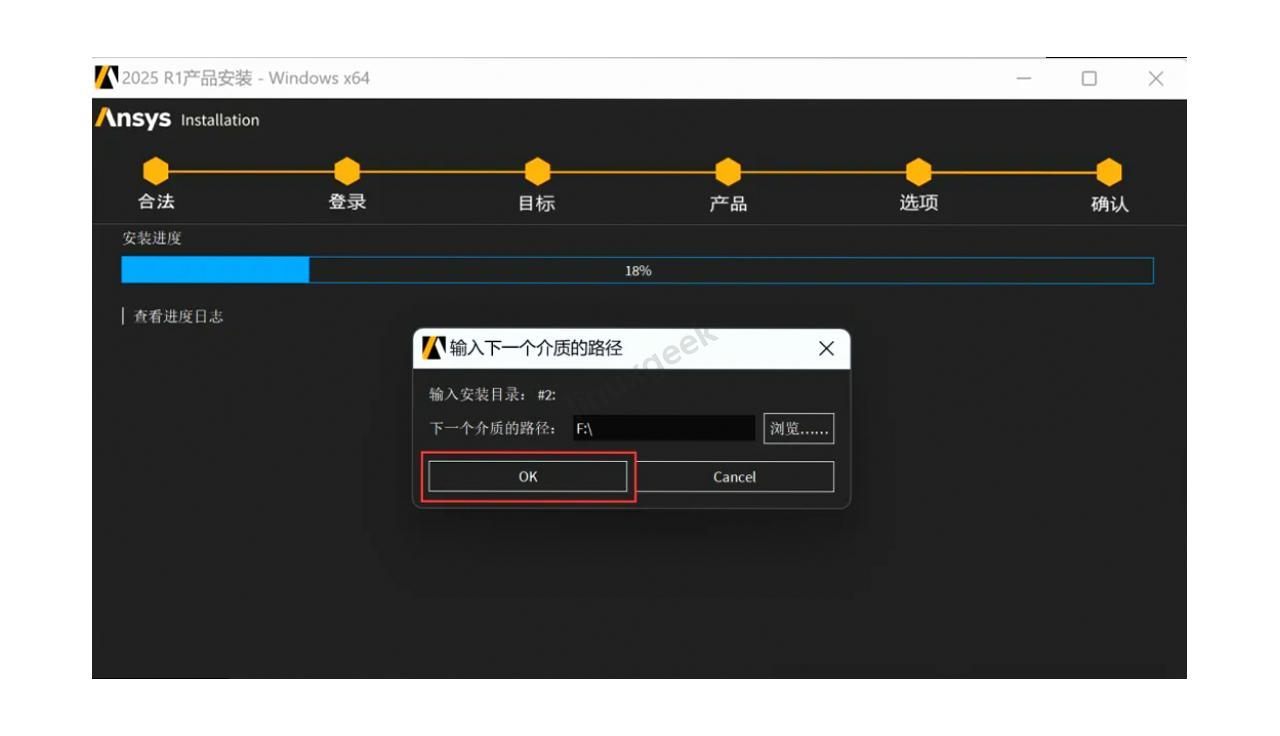
Task: Click OK in the media path dialog
Action: [528, 477]
